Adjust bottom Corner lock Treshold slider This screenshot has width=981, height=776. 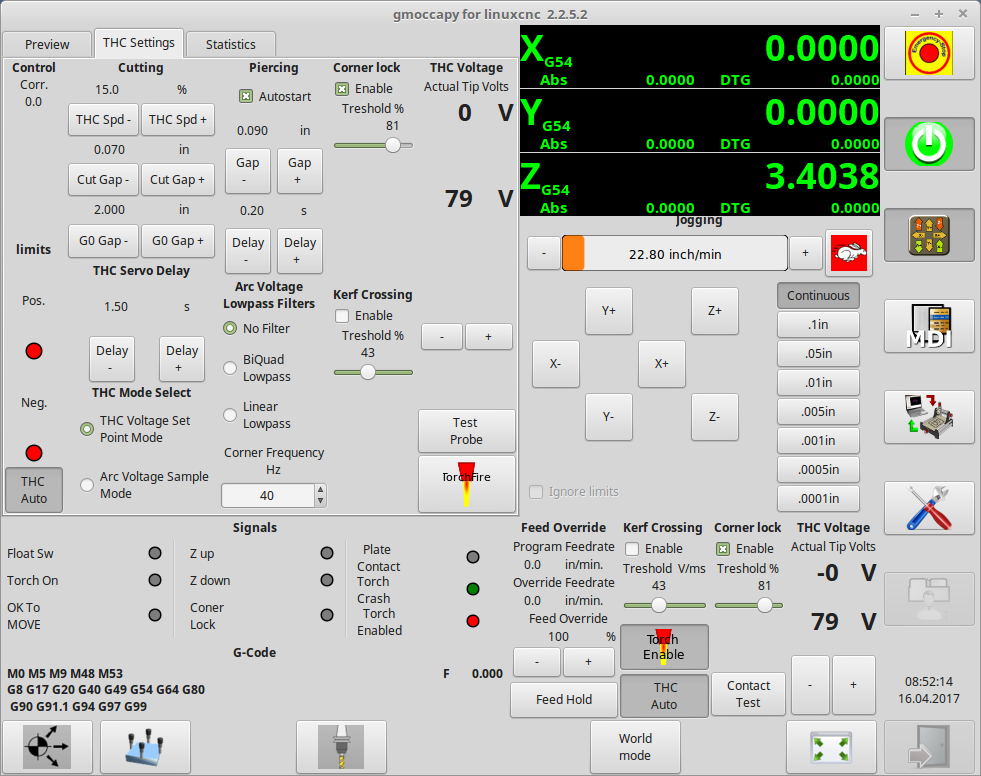click(x=749, y=605)
